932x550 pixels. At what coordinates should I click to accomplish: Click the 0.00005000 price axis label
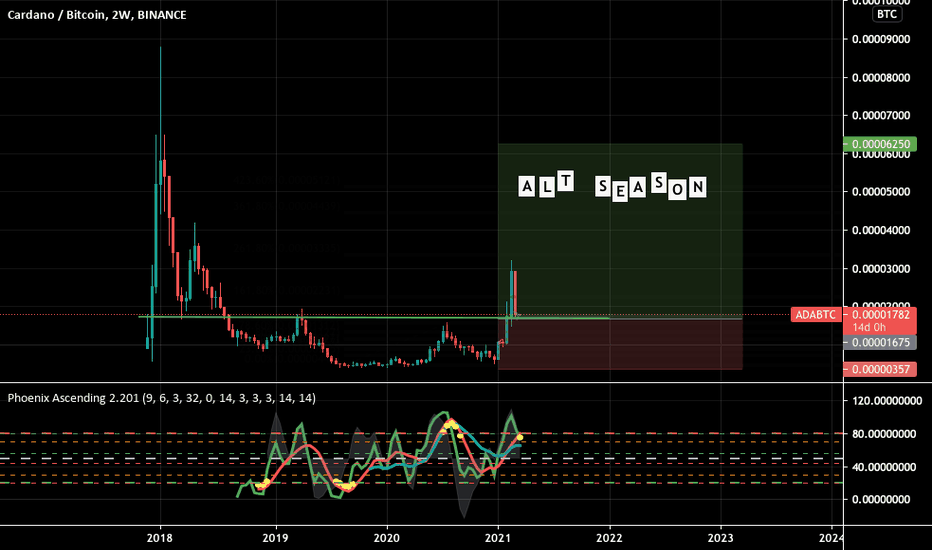point(881,192)
